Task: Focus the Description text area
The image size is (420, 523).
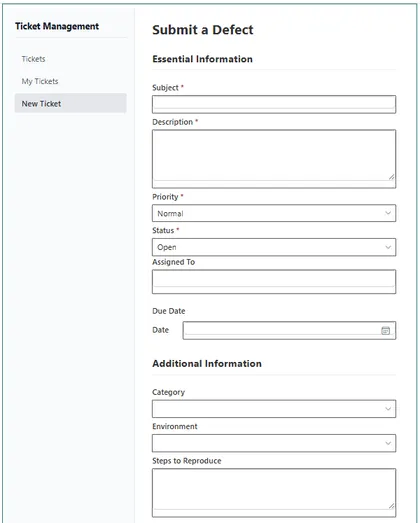Action: (x=274, y=159)
